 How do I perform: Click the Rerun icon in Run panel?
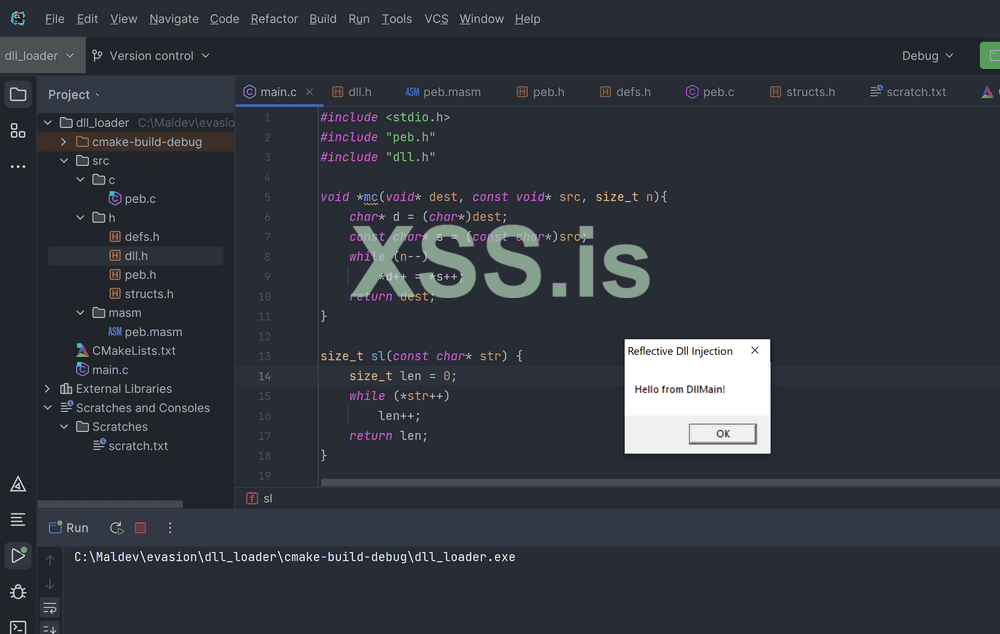[x=116, y=528]
